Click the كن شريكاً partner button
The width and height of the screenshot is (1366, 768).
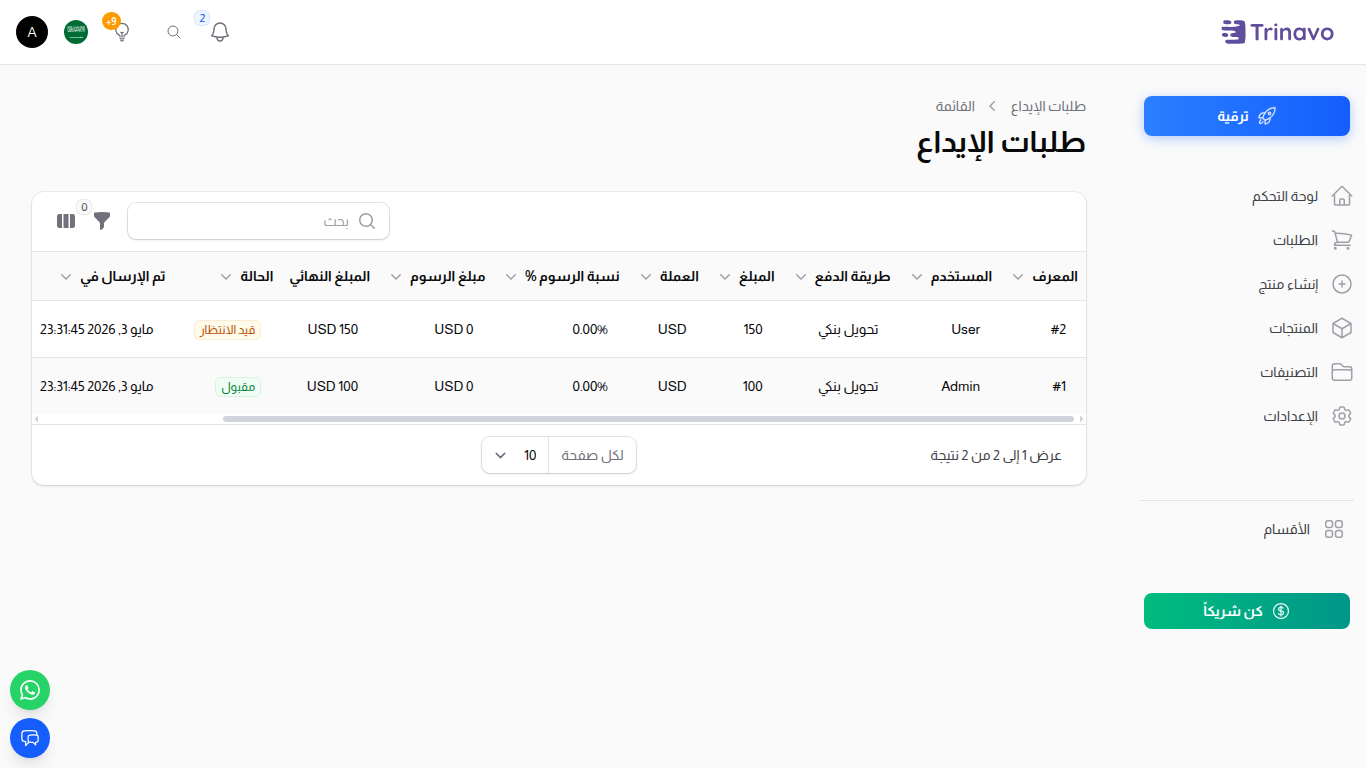[1247, 611]
